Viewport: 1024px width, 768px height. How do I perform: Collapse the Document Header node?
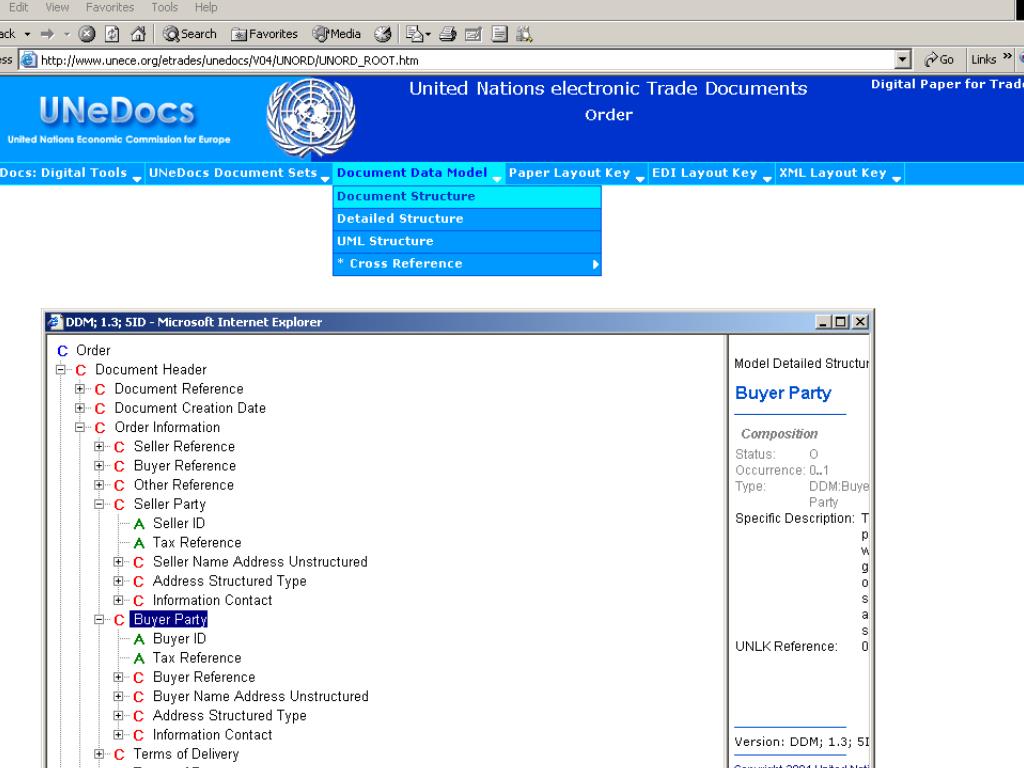[61, 370]
